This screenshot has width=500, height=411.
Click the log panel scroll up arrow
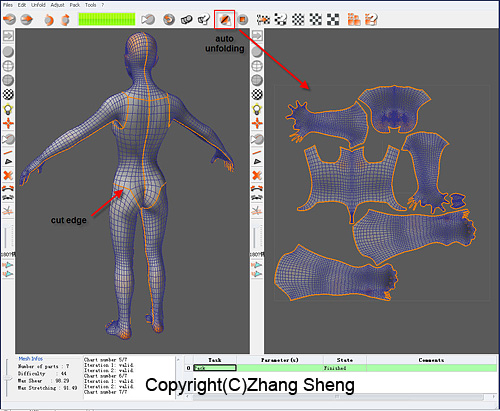[x=178, y=360]
